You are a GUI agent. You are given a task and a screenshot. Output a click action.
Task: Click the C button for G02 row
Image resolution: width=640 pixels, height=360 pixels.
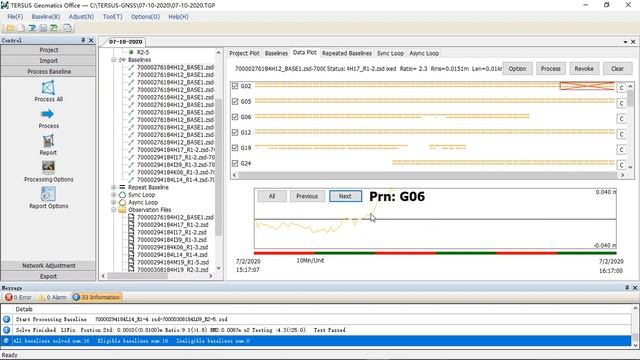621,88
